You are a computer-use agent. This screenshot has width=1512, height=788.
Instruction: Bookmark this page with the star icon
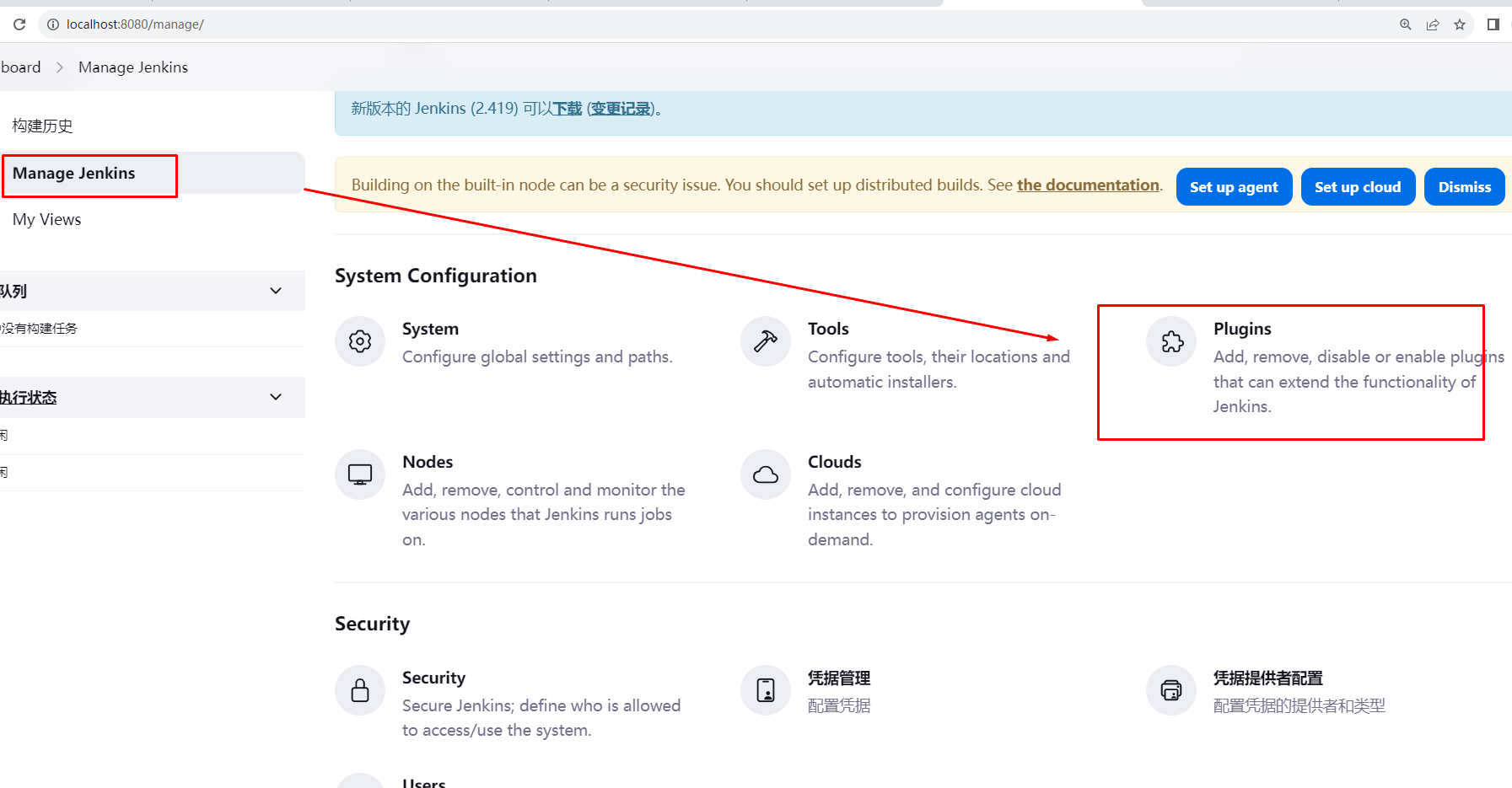pos(1460,24)
